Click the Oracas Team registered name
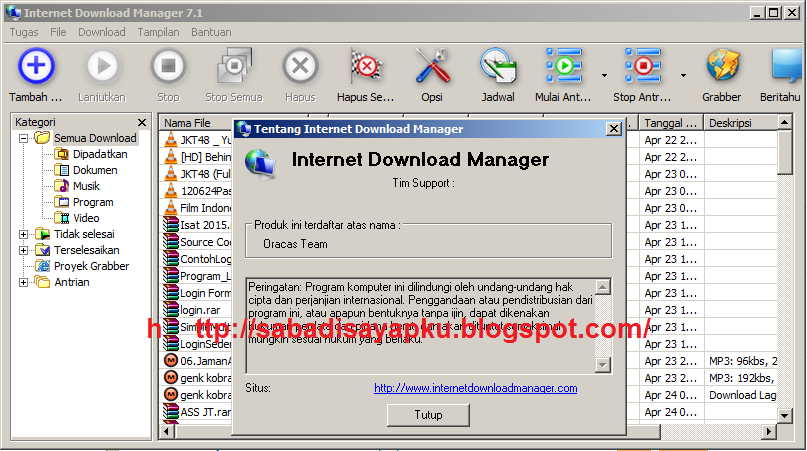Viewport: 807px width, 451px height. tap(295, 244)
